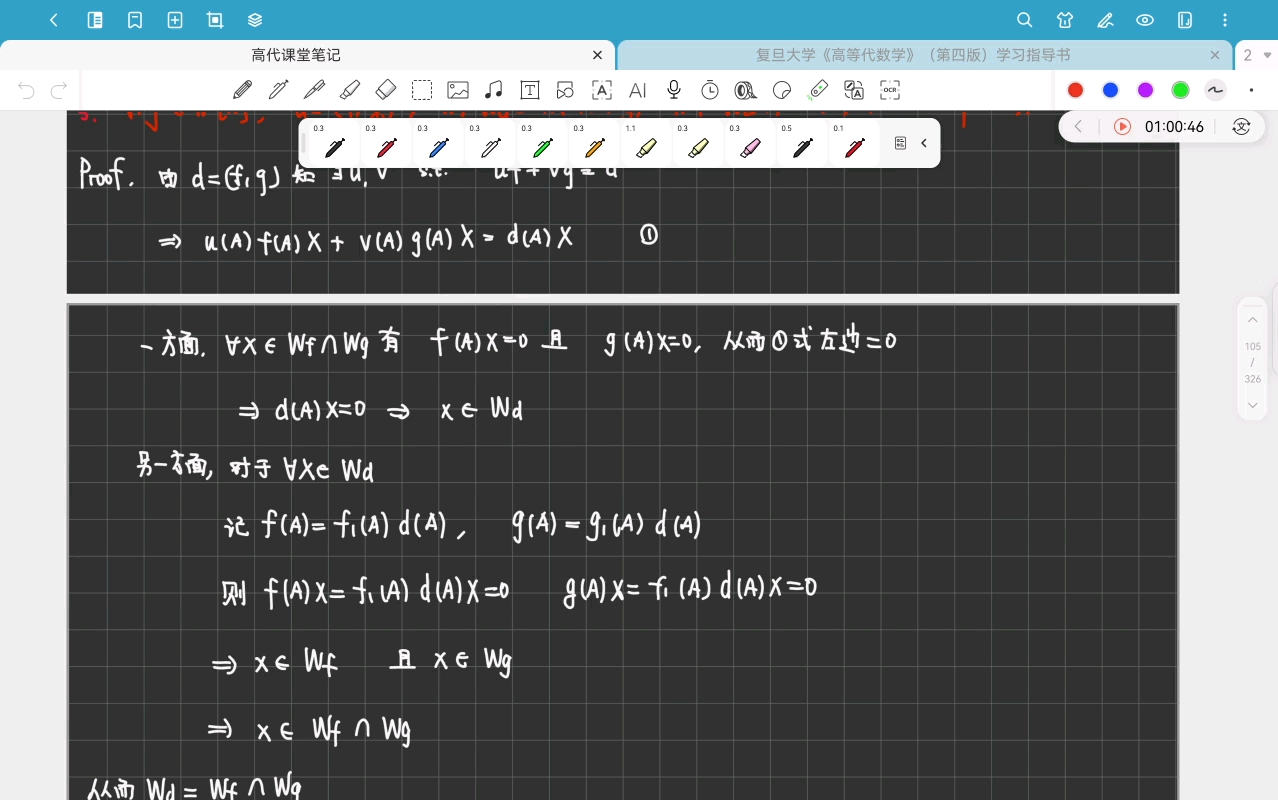1278x800 pixels.
Task: Switch to the 复旦大学 高等代数 tab
Action: point(913,56)
